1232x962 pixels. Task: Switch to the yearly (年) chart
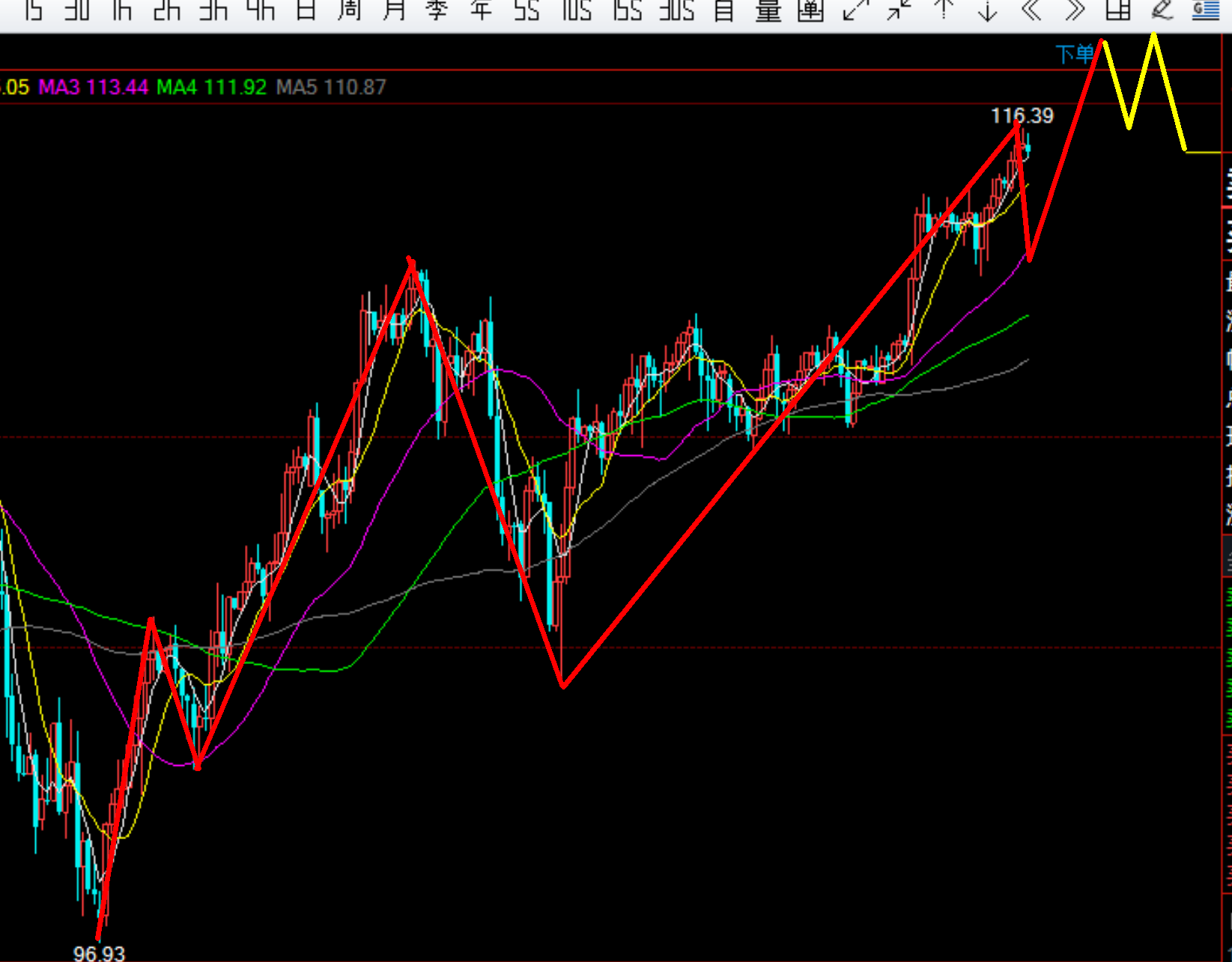[481, 10]
